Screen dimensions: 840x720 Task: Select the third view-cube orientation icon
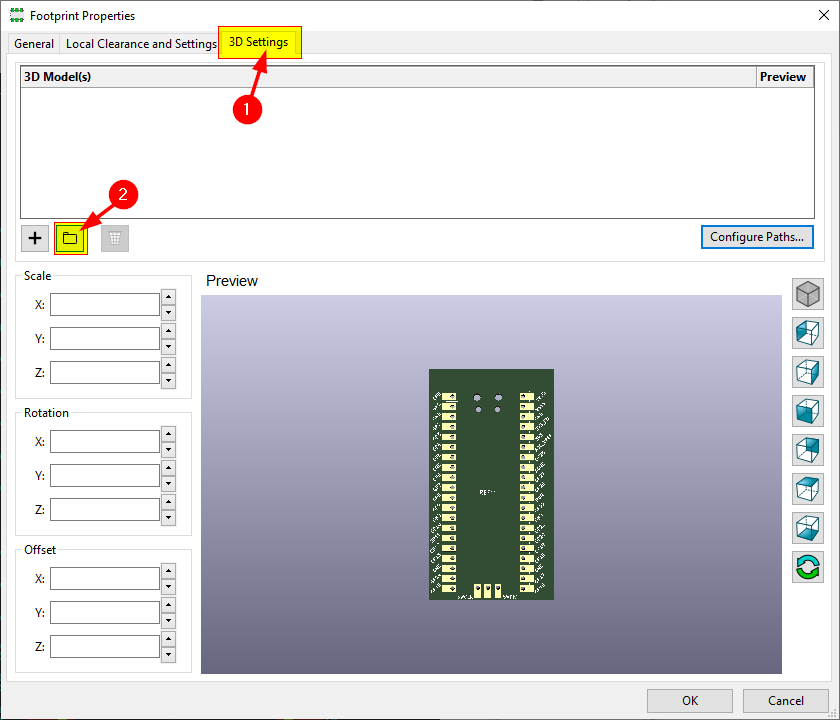pyautogui.click(x=807, y=371)
